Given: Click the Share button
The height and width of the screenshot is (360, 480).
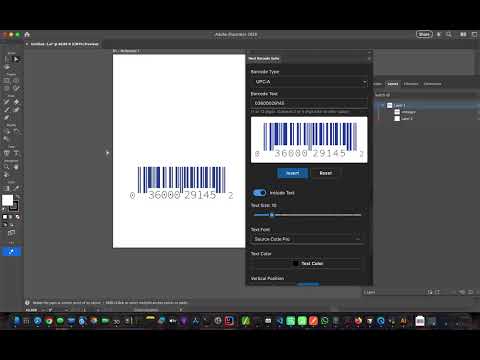Looking at the screenshot, I should 424,34.
